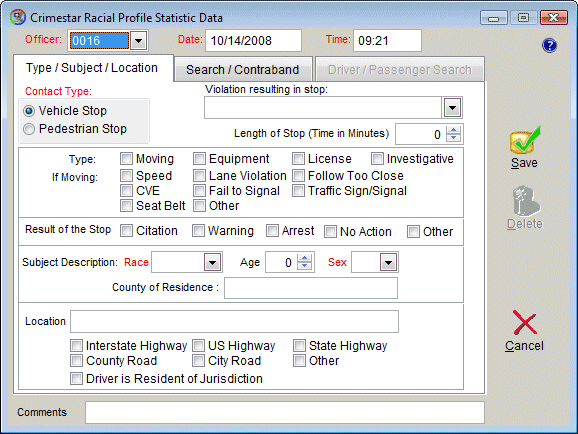Switch to Search / Contraband tab

[243, 69]
